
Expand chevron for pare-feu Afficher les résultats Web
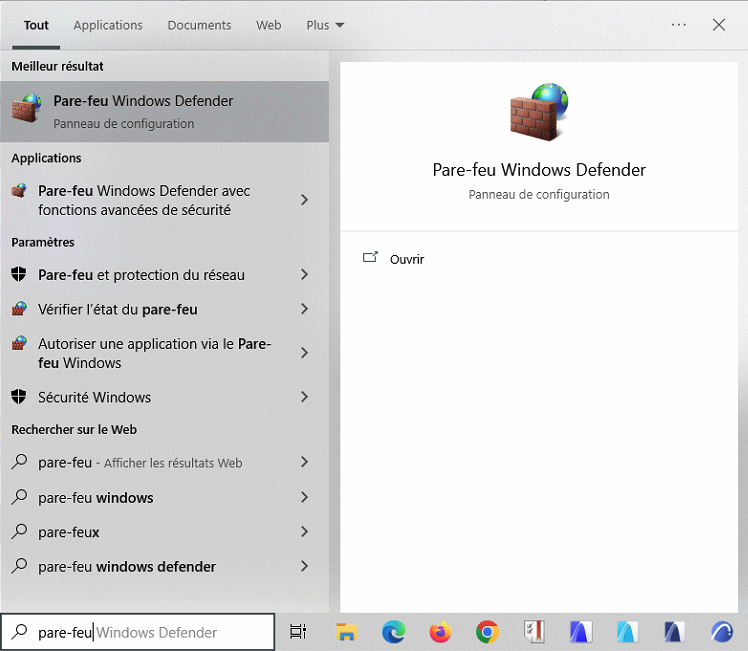click(304, 462)
